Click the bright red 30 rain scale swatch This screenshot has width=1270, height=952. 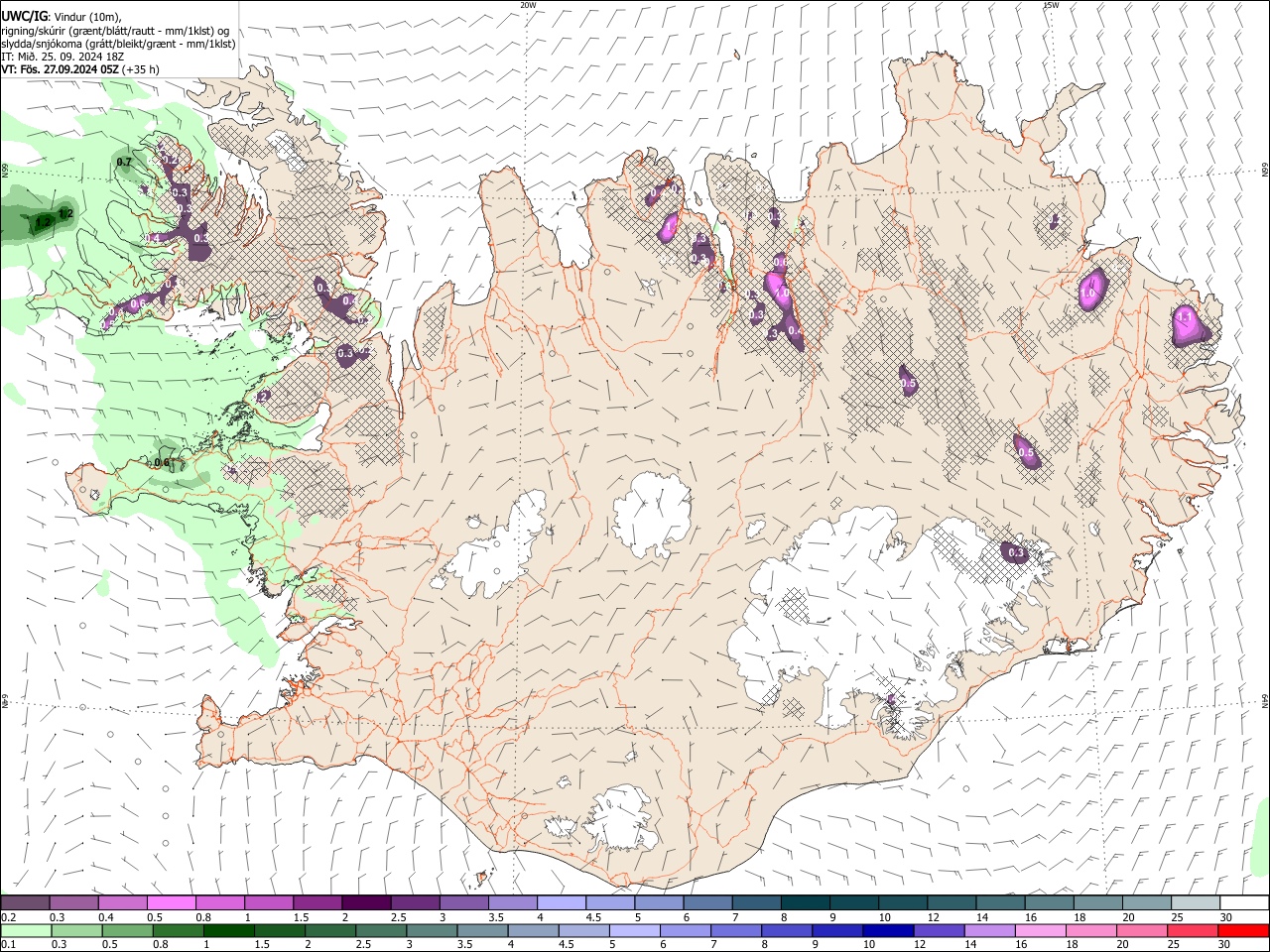(1243, 930)
